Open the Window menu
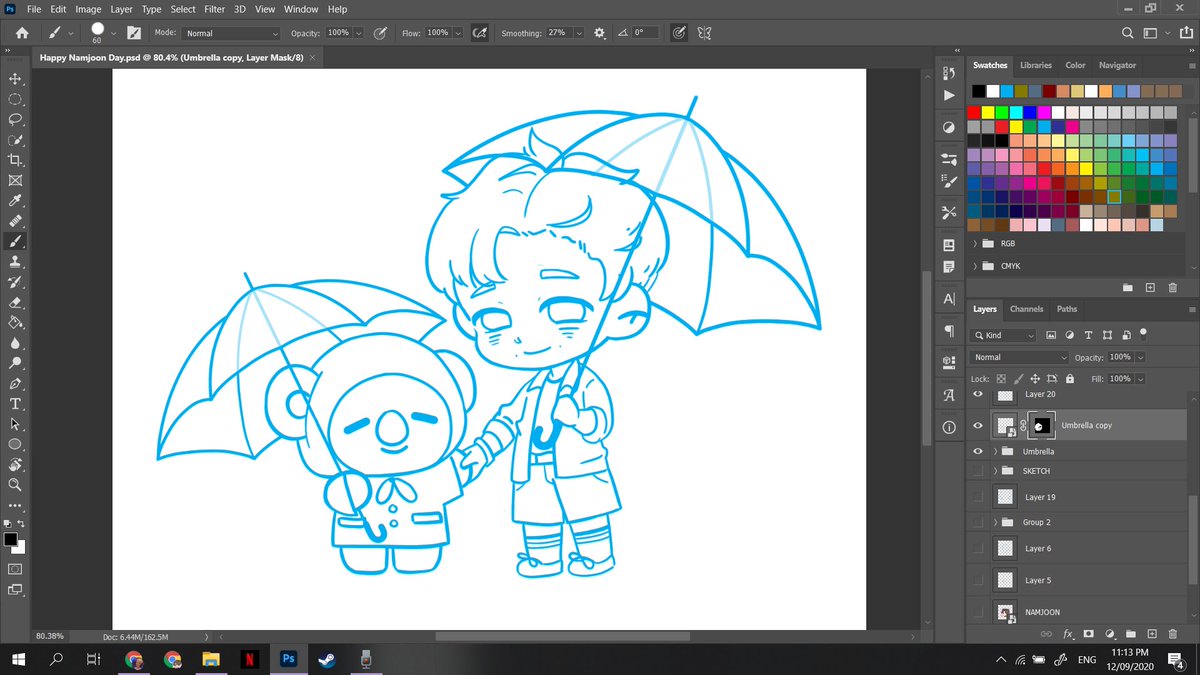Screen dimensions: 1200x675 pos(301,9)
